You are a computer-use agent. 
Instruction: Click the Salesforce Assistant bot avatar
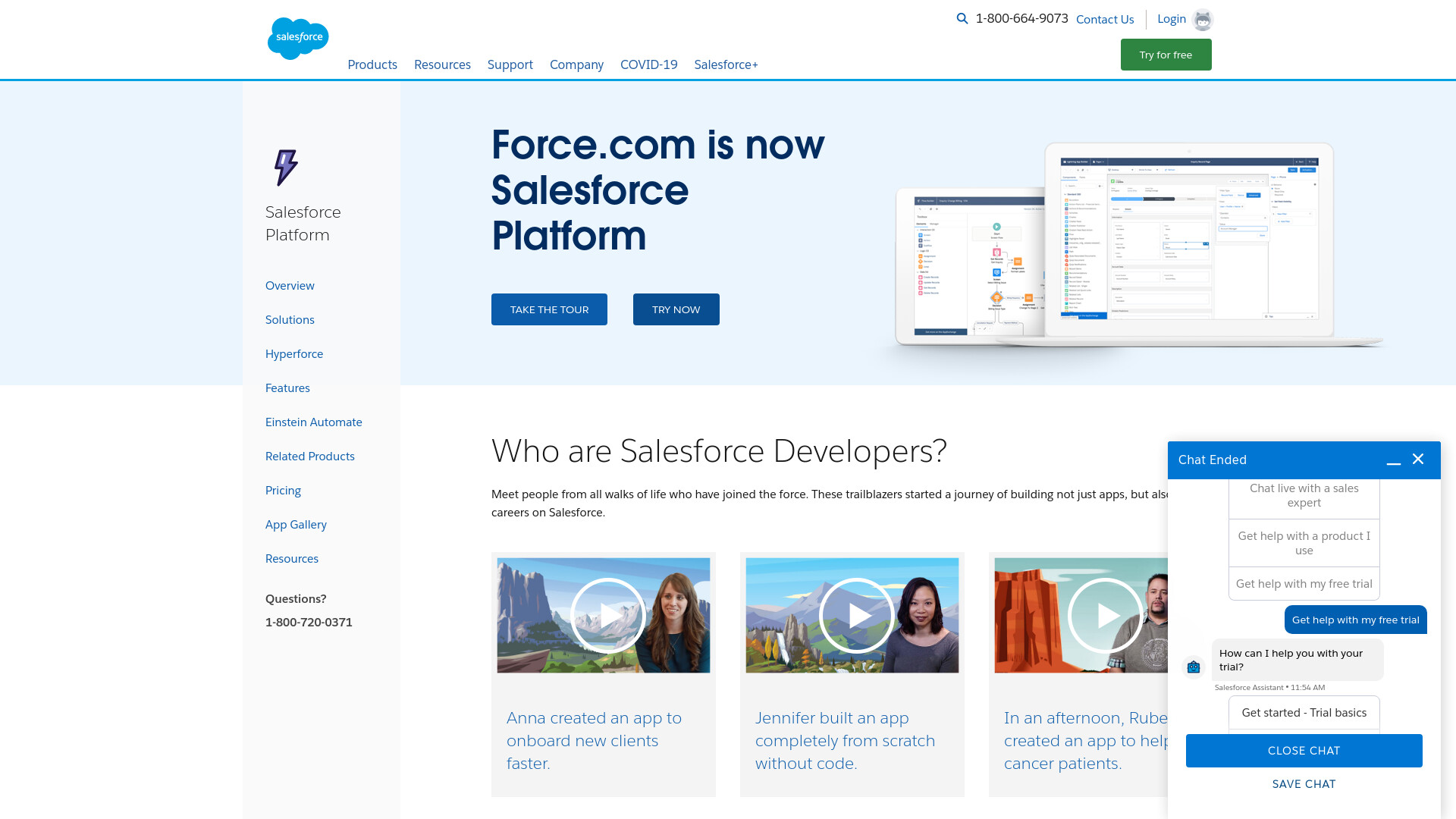[x=1194, y=667]
